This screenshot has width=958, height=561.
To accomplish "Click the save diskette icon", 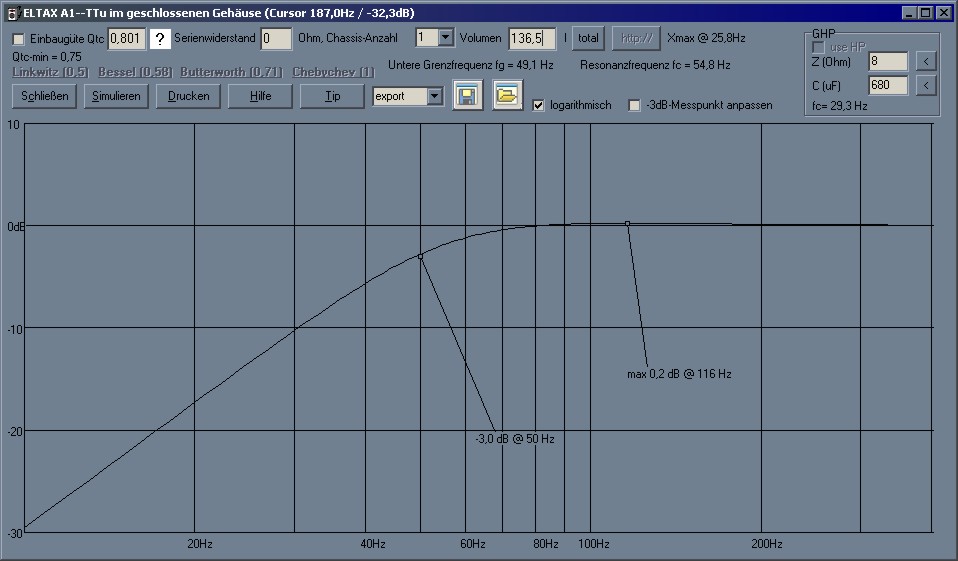I will [x=467, y=95].
